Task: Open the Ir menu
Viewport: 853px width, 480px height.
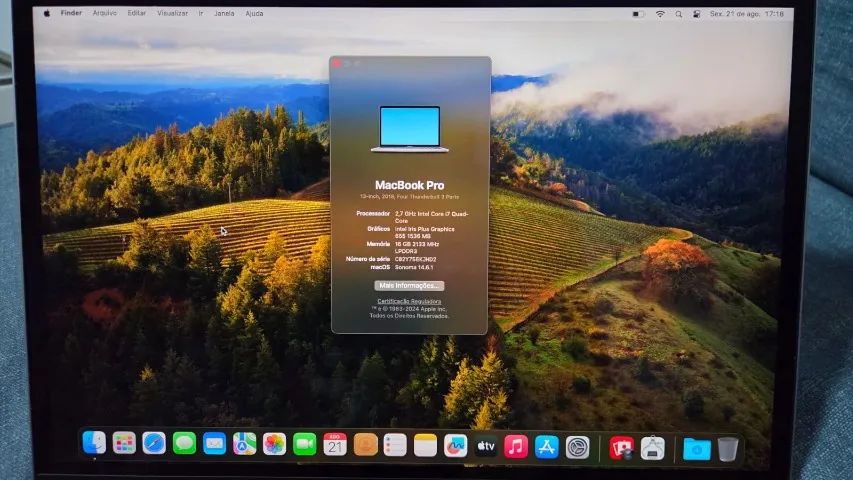Action: pos(201,13)
